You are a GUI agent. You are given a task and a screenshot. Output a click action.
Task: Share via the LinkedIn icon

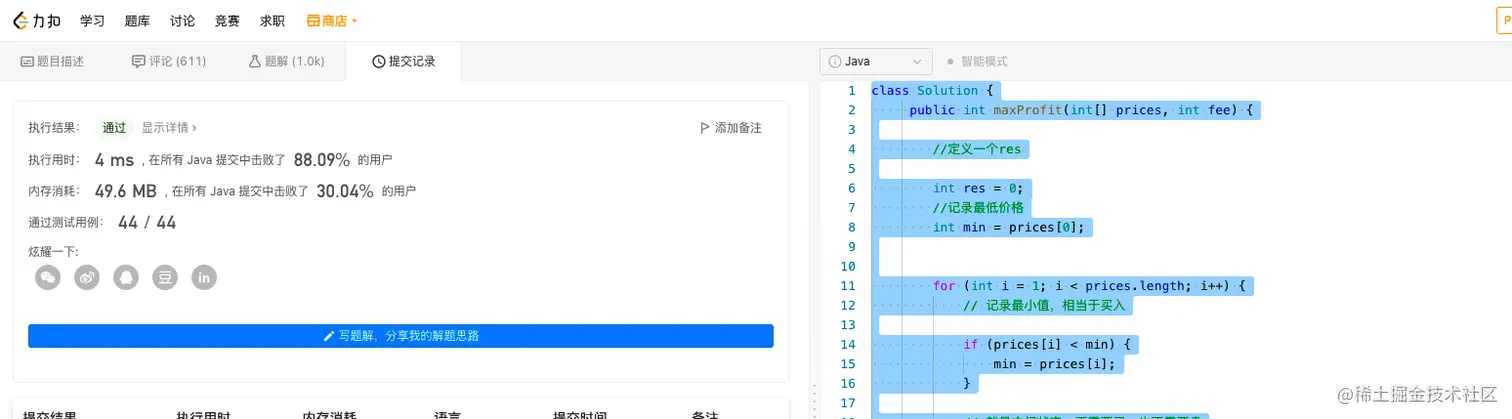click(204, 277)
